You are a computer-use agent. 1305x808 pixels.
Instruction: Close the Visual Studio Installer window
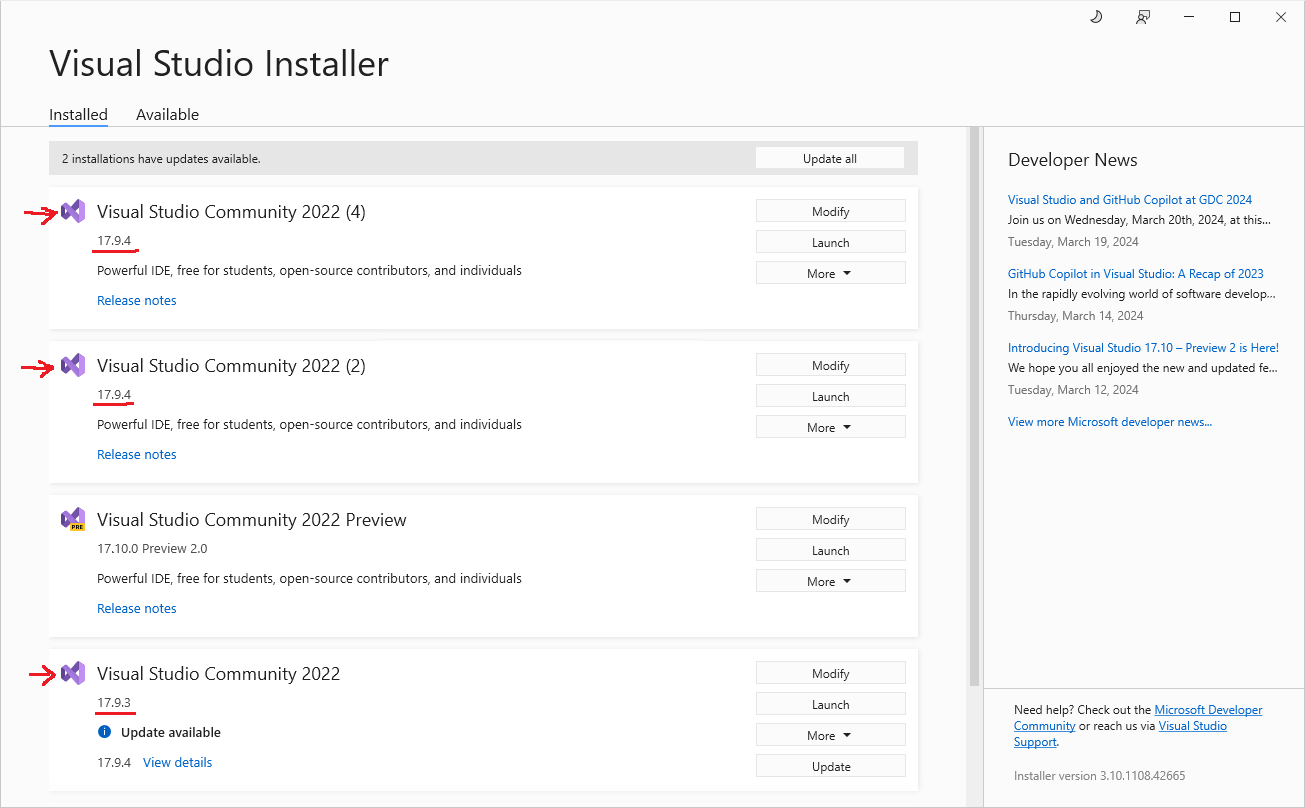tap(1281, 17)
